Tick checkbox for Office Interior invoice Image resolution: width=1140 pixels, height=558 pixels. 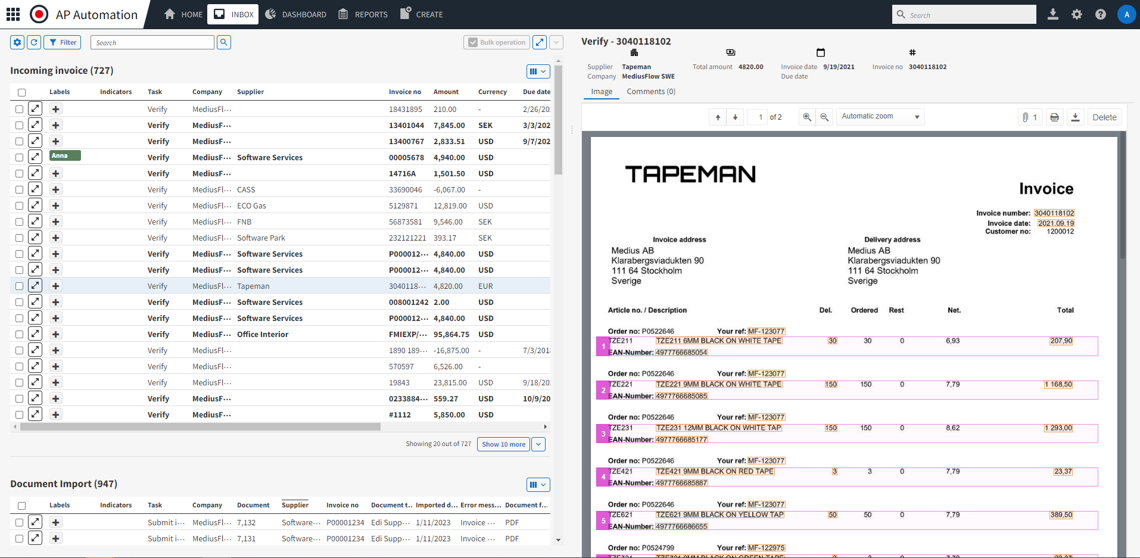click(x=19, y=334)
